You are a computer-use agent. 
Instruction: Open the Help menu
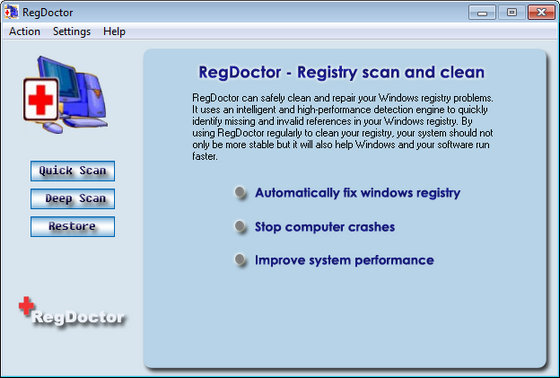[114, 31]
